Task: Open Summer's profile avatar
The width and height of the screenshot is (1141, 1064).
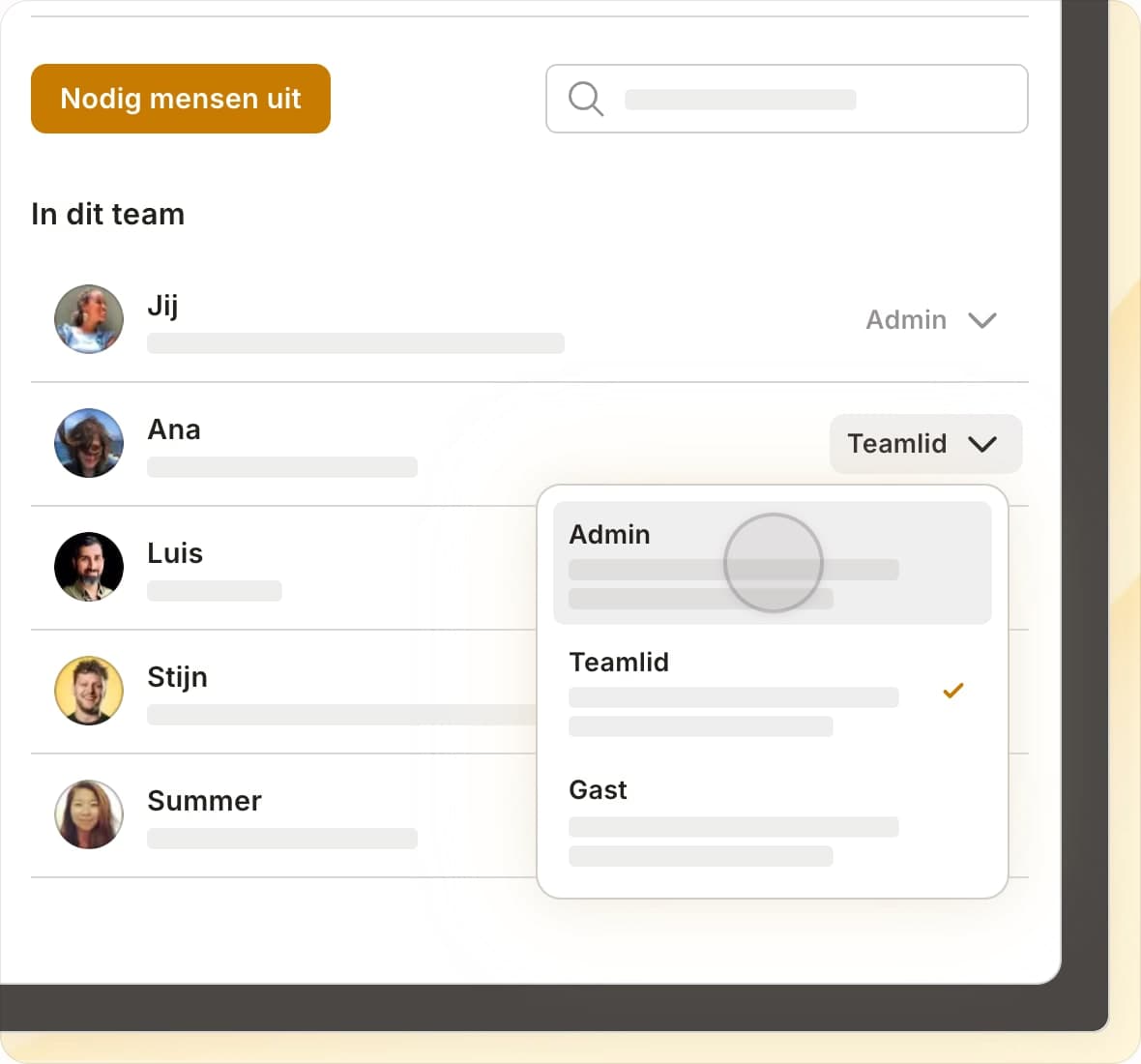Action: (x=89, y=813)
